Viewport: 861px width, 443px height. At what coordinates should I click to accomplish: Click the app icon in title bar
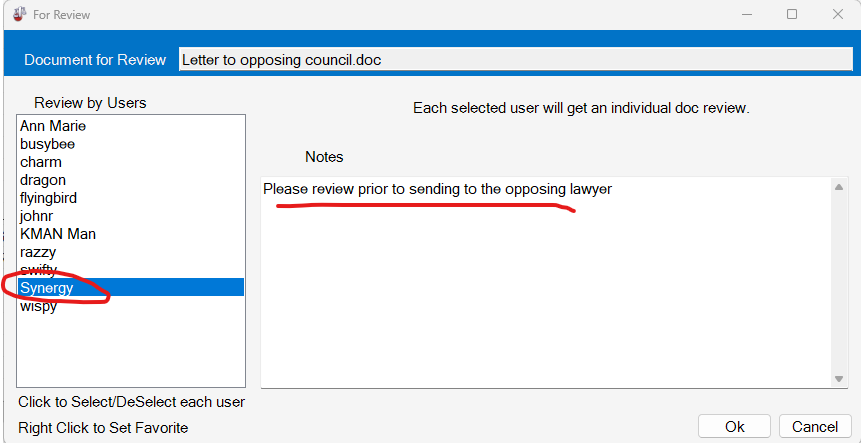[18, 14]
